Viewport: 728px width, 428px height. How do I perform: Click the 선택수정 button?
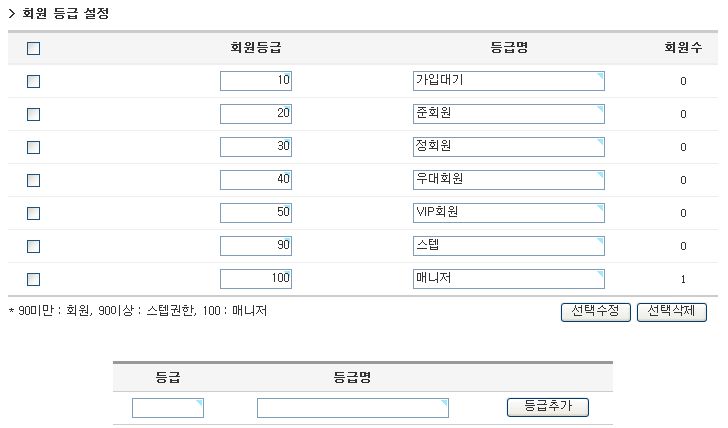596,311
